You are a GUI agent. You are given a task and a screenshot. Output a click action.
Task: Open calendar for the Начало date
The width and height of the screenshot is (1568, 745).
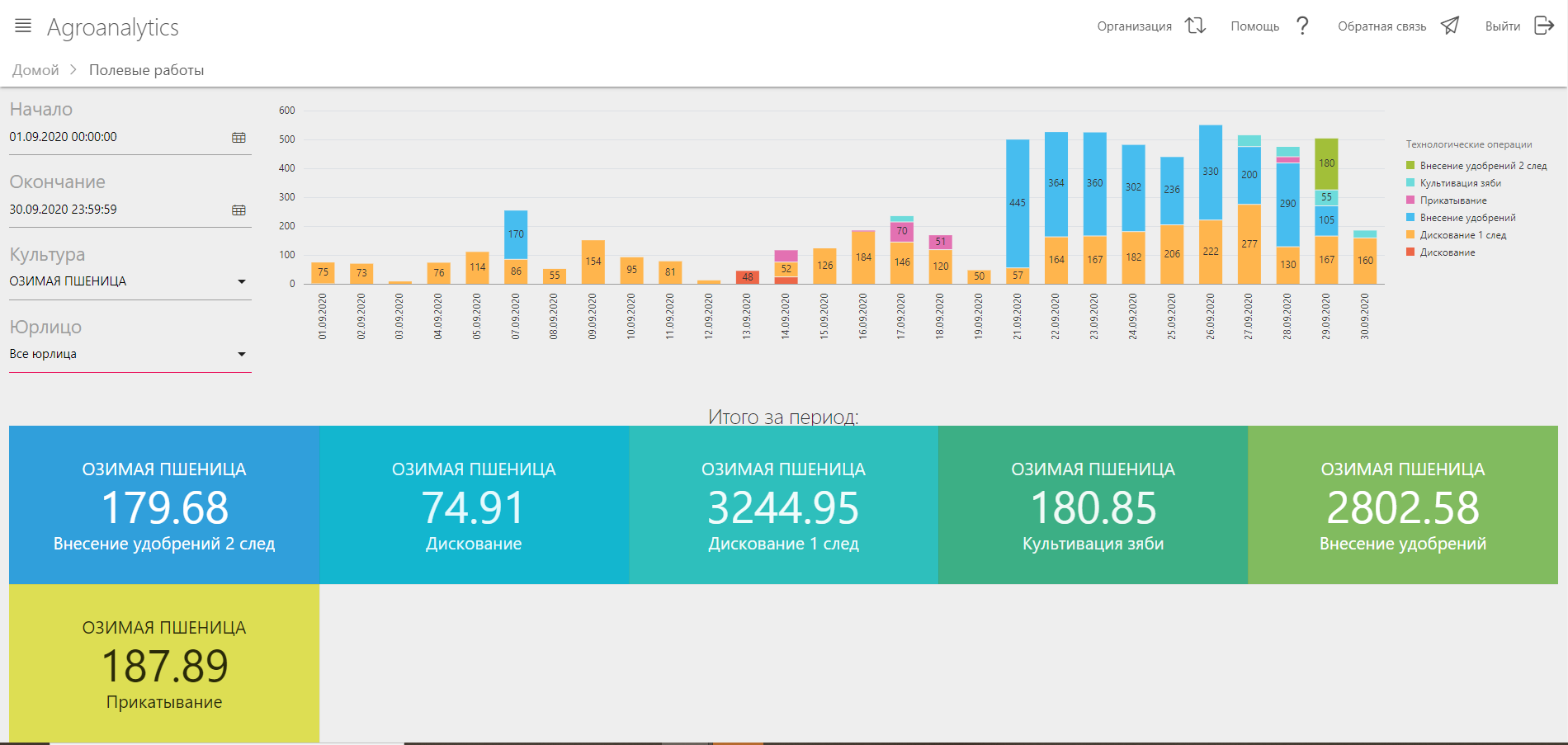(x=239, y=138)
